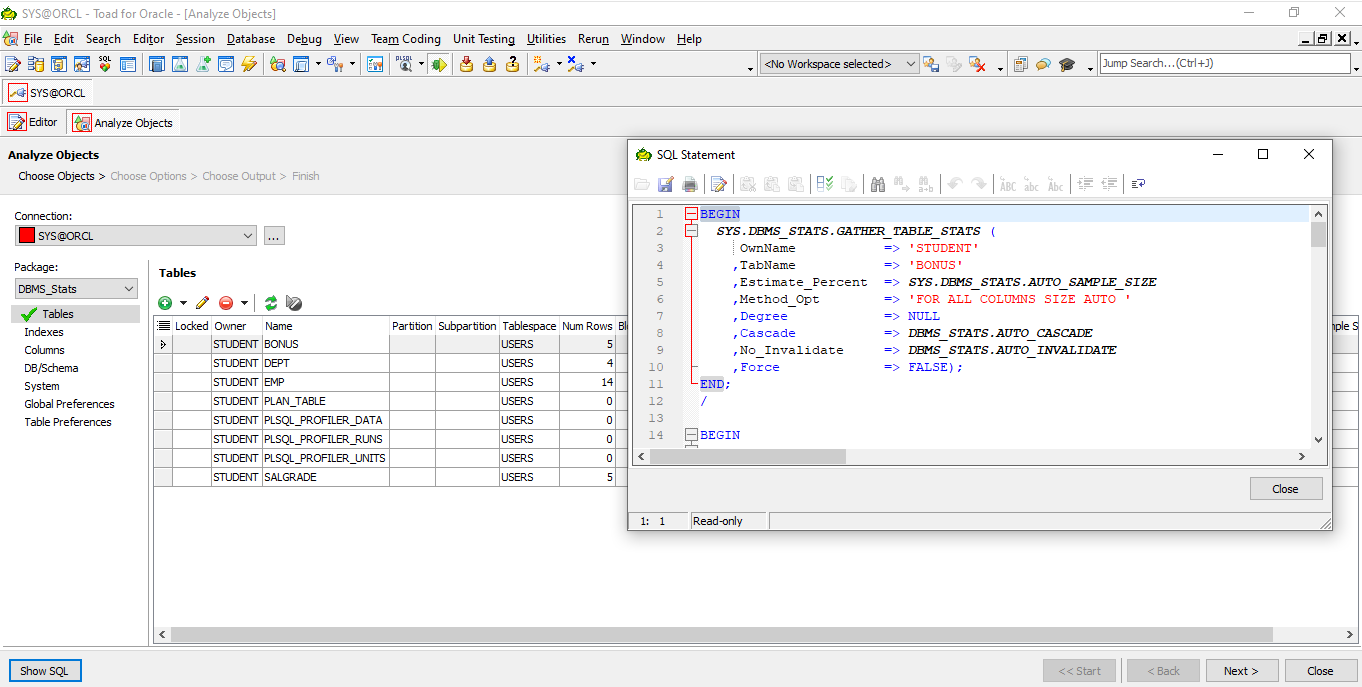Open the SQL Editor toolbar icon
Image resolution: width=1362 pixels, height=687 pixels.
[12, 64]
